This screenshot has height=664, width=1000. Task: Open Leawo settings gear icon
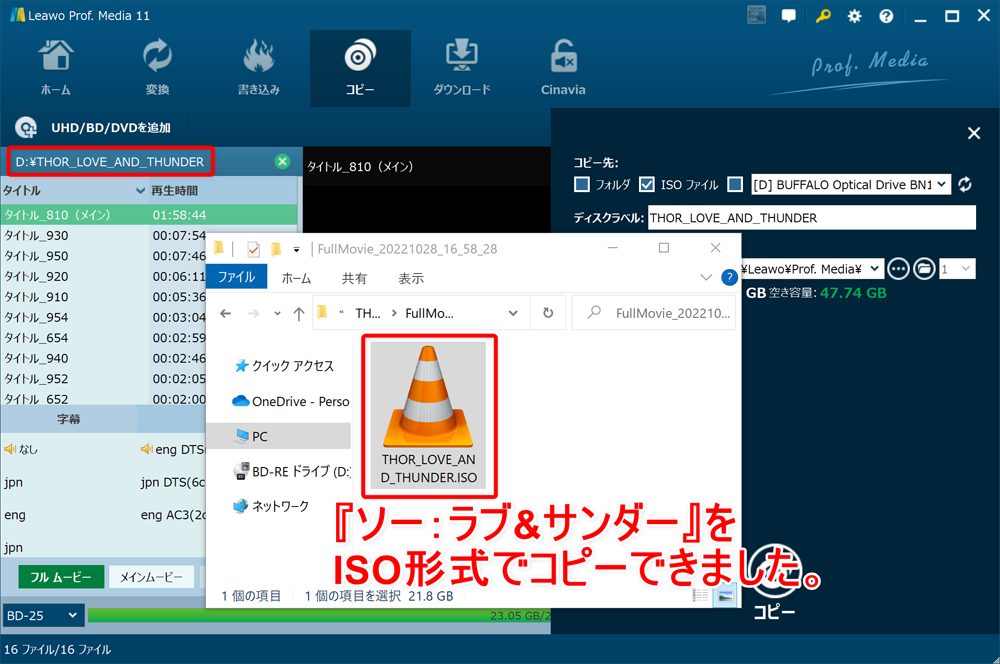tap(854, 16)
